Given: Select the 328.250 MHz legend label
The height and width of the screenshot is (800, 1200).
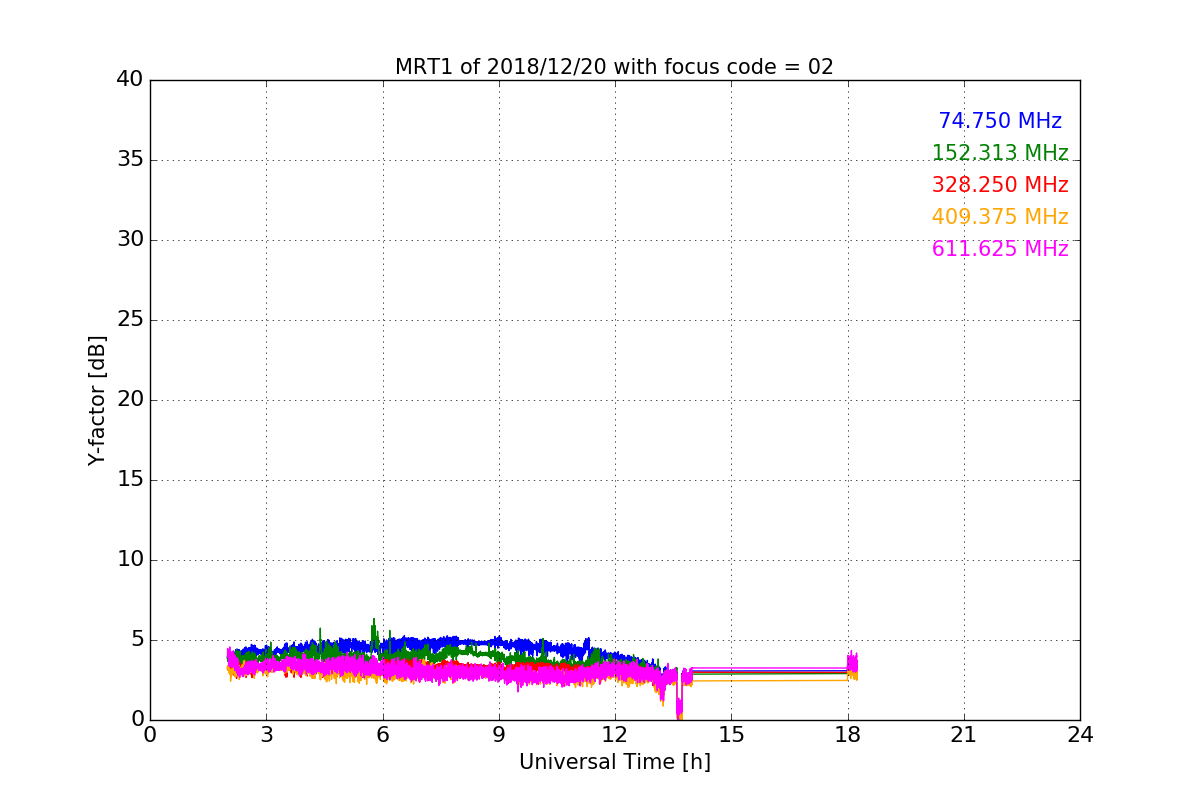Looking at the screenshot, I should [1000, 185].
